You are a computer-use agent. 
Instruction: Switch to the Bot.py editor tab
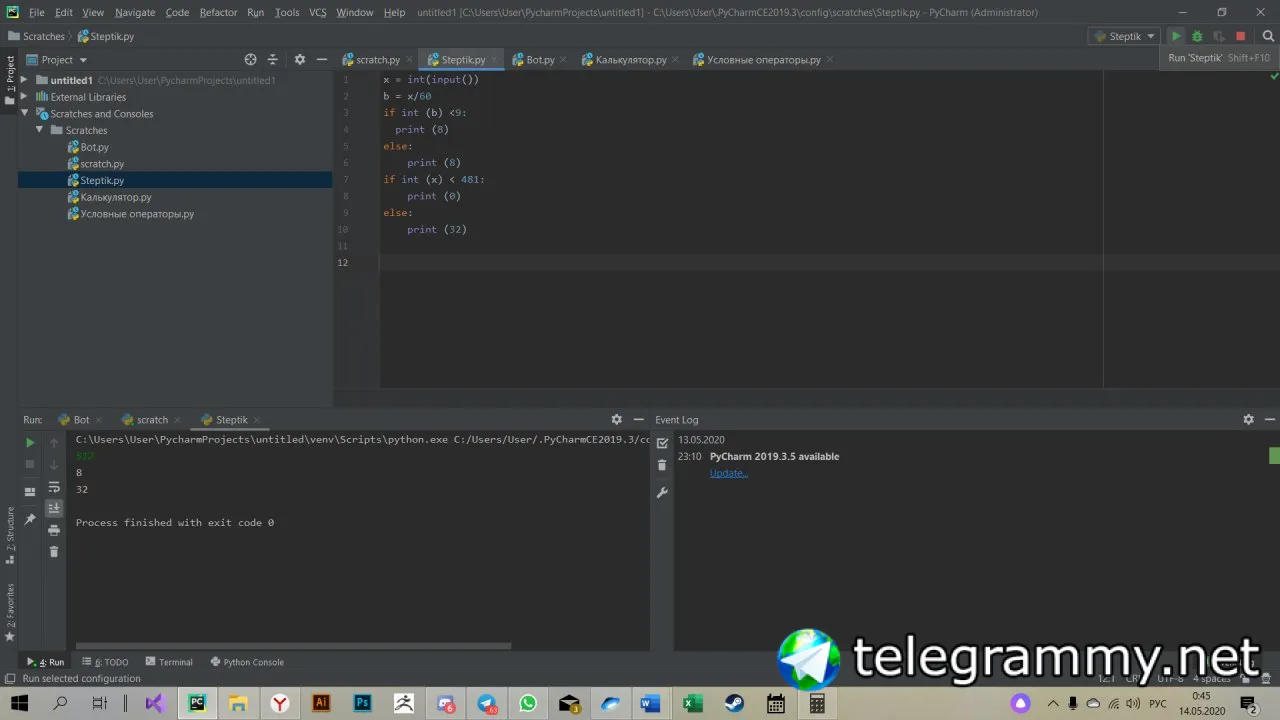pos(539,60)
